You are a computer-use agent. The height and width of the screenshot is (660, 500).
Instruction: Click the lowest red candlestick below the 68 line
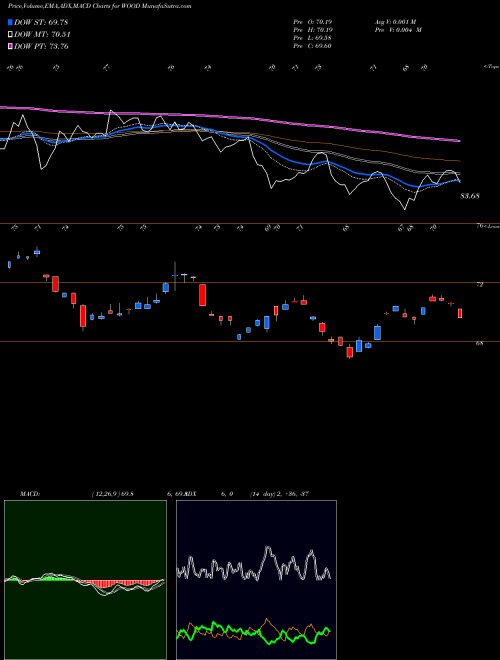tap(350, 352)
